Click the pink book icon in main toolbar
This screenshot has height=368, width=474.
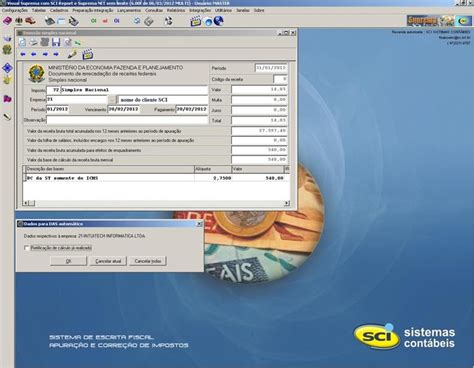click(x=7, y=21)
